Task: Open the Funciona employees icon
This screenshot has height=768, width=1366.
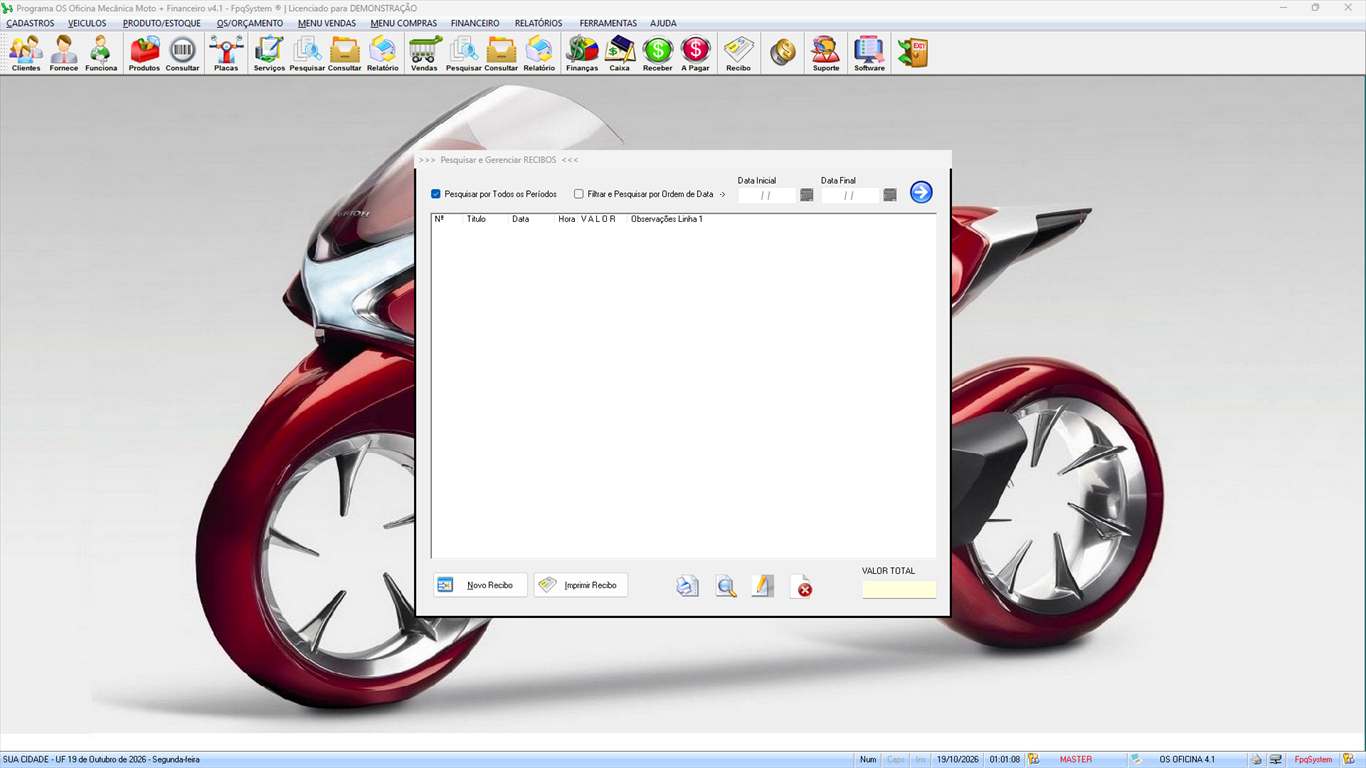Action: [101, 54]
